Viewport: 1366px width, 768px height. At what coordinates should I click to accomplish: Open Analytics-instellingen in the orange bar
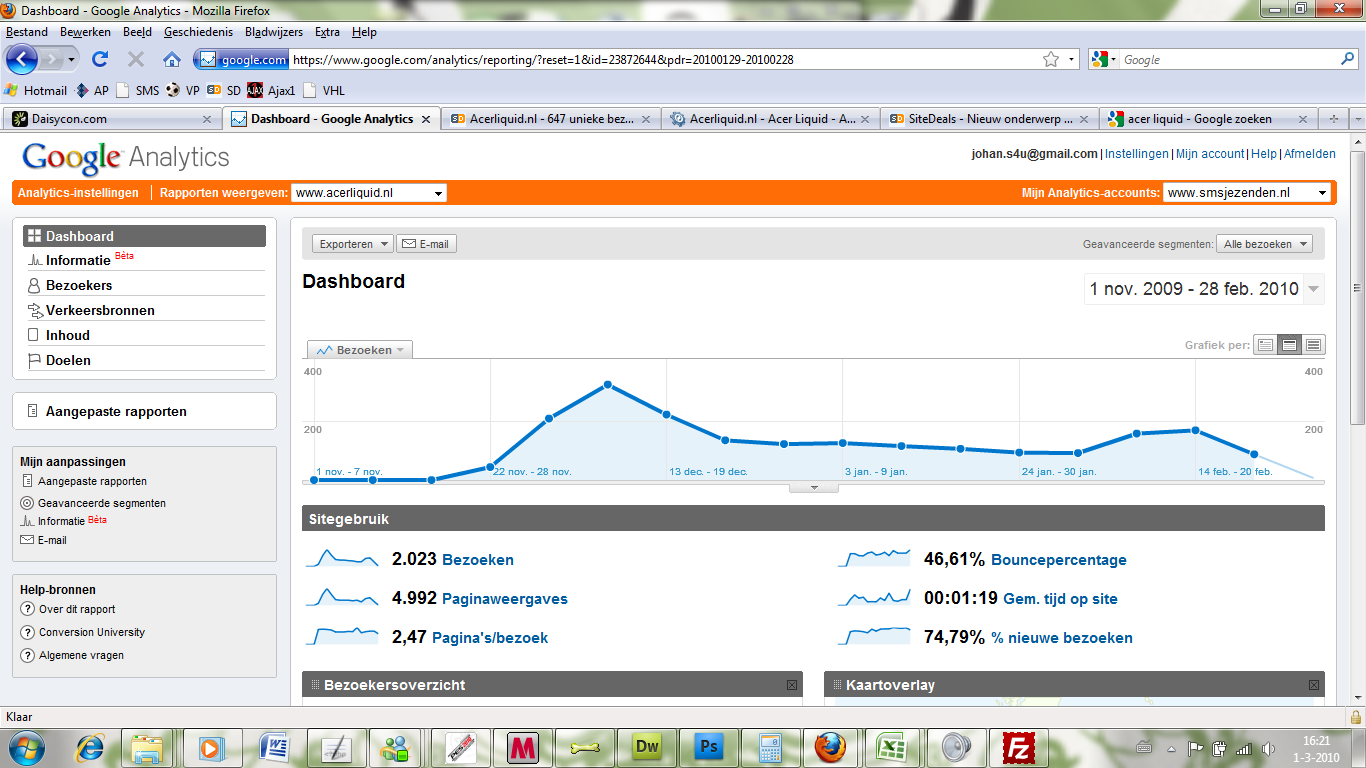coord(77,193)
